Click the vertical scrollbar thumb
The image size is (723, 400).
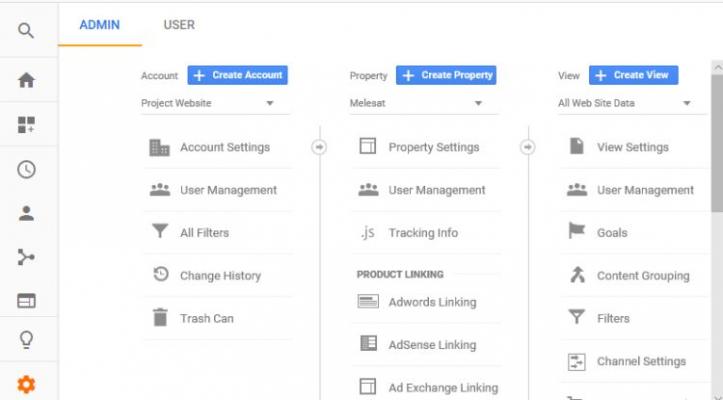717,143
